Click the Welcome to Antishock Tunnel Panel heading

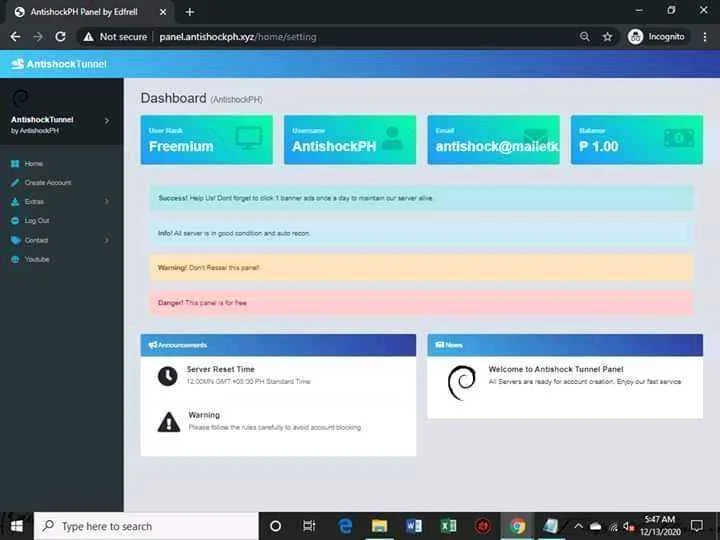(x=556, y=369)
